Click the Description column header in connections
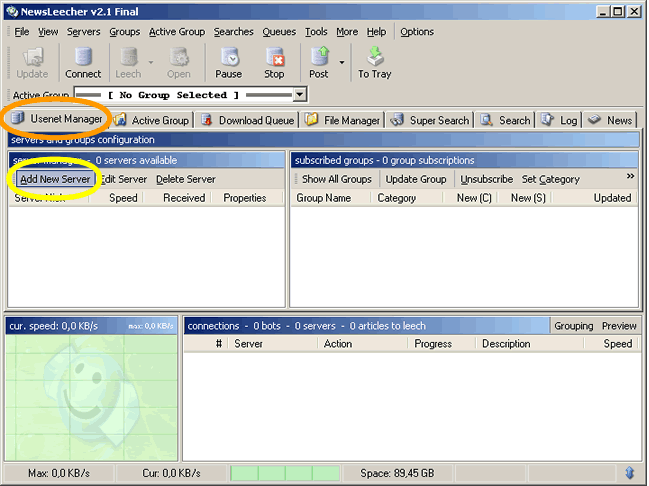The width and height of the screenshot is (649, 486). tap(529, 344)
